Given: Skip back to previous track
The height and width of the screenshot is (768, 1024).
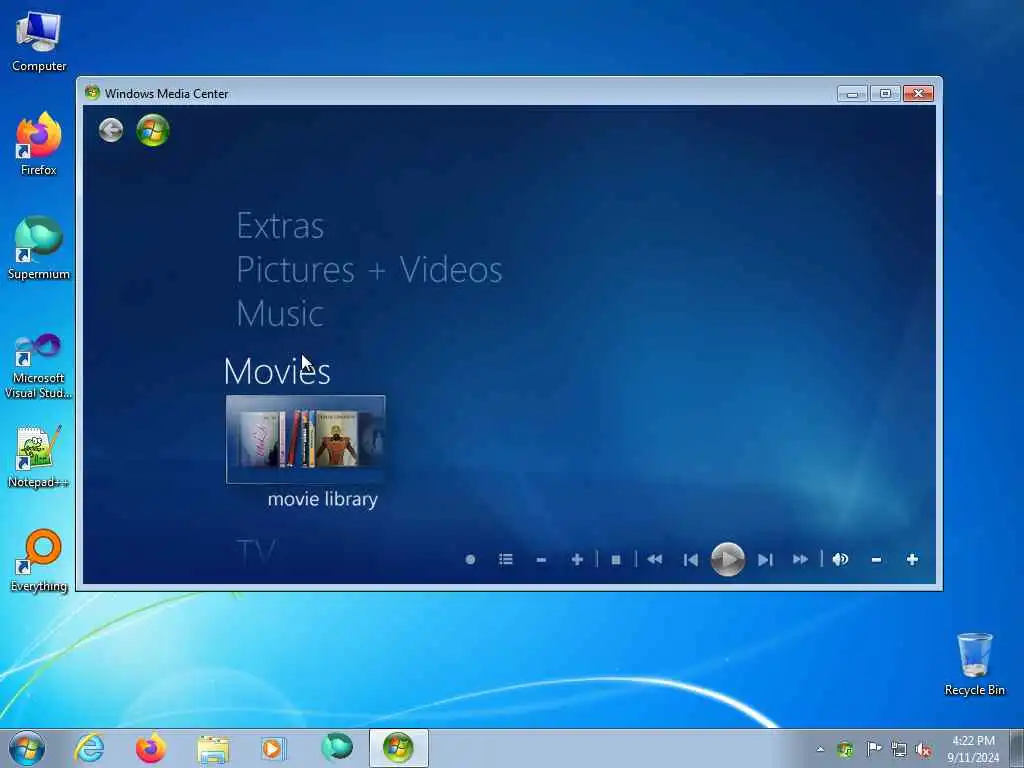Looking at the screenshot, I should pyautogui.click(x=690, y=560).
